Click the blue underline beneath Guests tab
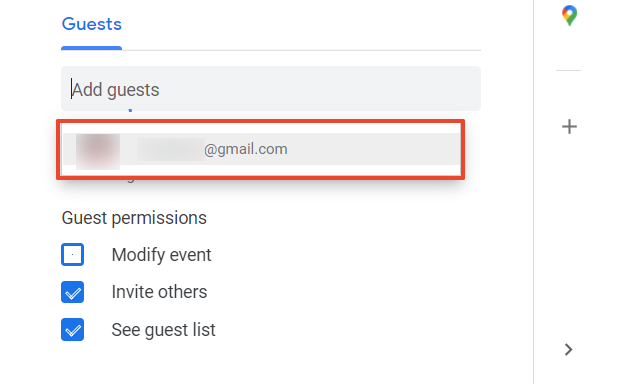Image resolution: width=624 pixels, height=386 pixels. point(92,48)
